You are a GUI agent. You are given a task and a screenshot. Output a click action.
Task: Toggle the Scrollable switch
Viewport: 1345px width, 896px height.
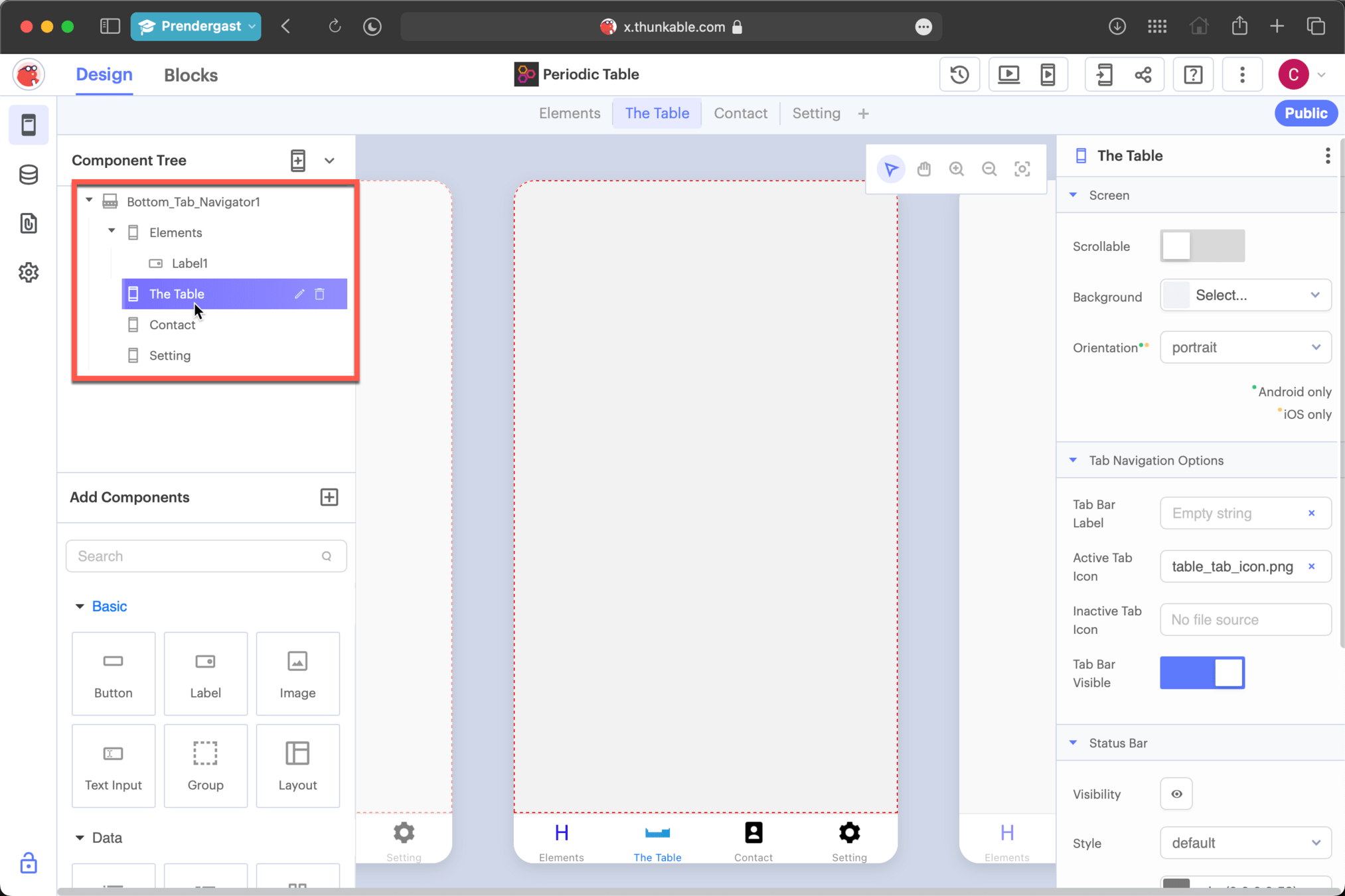[1202, 246]
